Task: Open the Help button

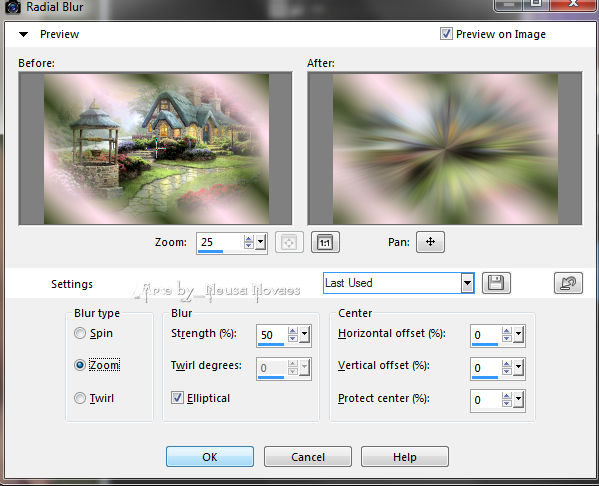Action: coord(405,457)
